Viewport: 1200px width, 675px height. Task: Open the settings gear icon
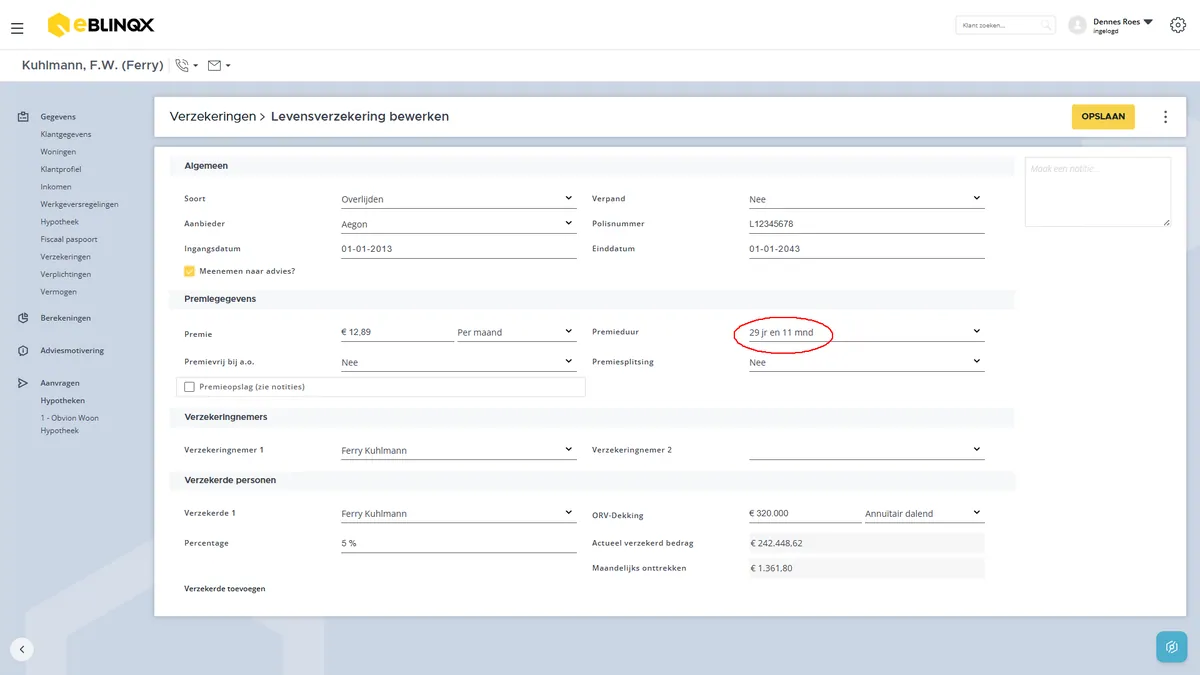pyautogui.click(x=1177, y=25)
